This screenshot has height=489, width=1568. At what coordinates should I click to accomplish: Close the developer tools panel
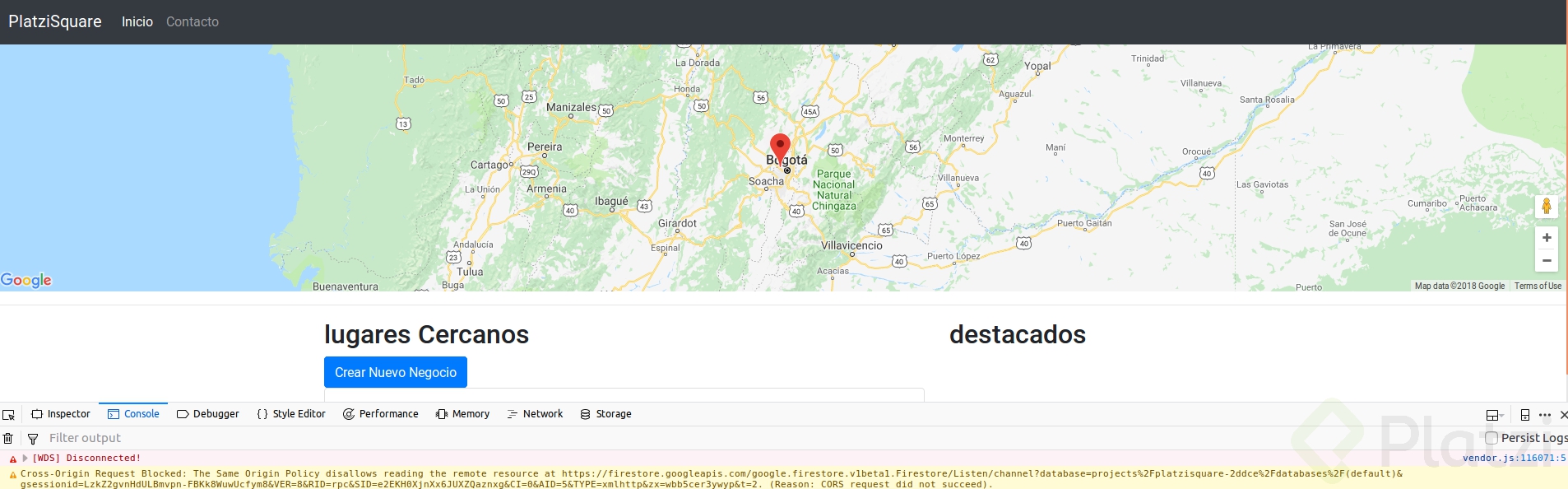tap(1563, 415)
